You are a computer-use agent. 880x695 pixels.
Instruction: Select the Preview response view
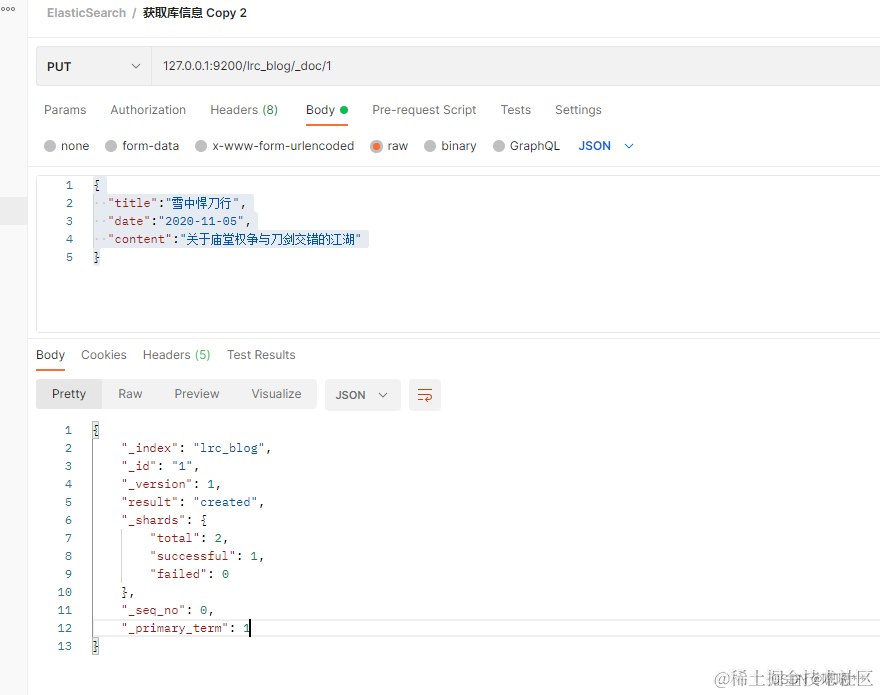196,394
